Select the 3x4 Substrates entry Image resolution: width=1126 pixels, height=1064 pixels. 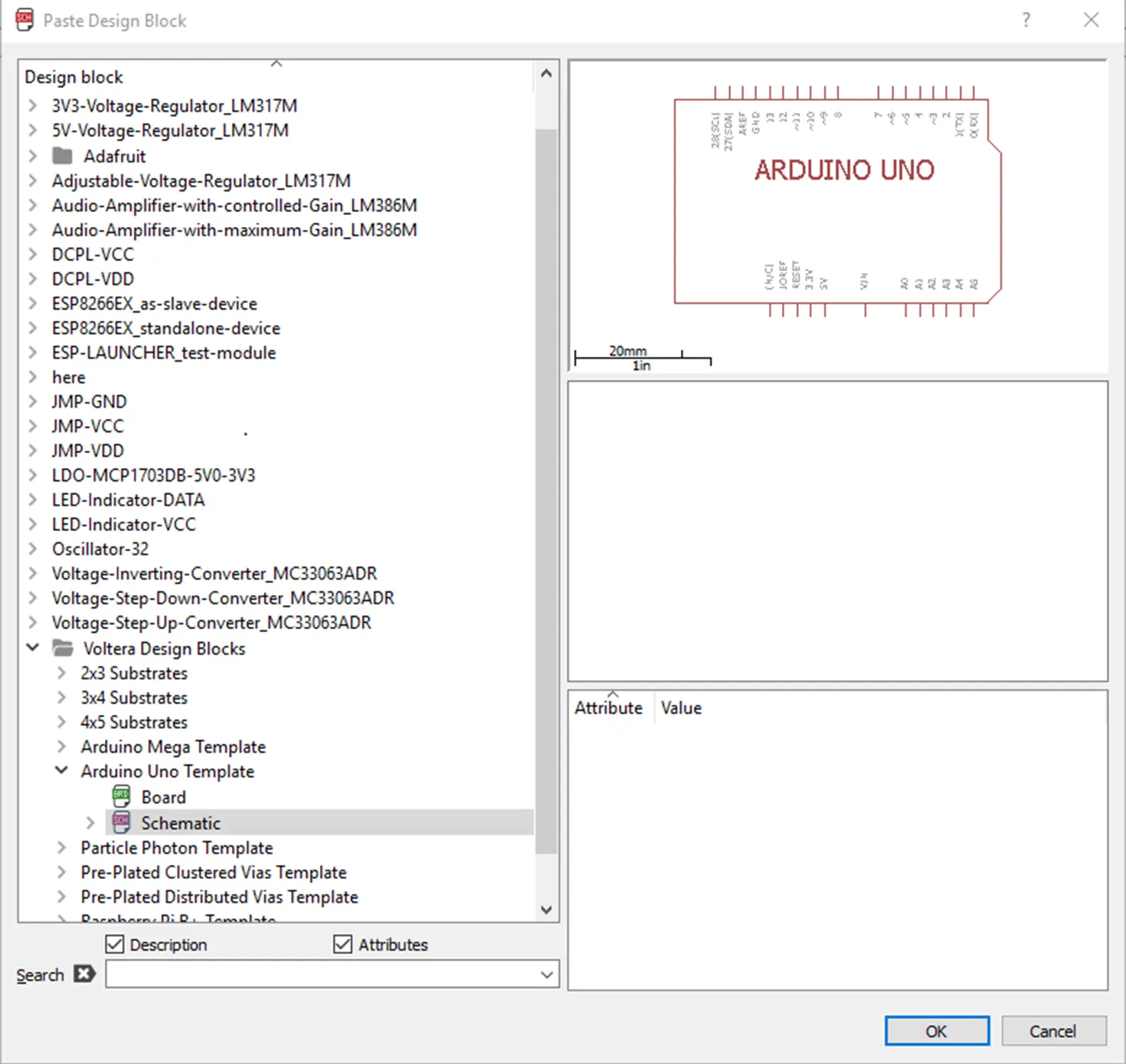coord(134,697)
